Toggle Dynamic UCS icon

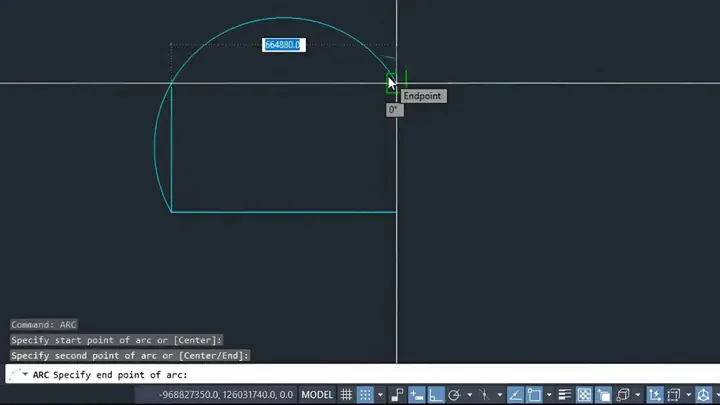point(655,394)
